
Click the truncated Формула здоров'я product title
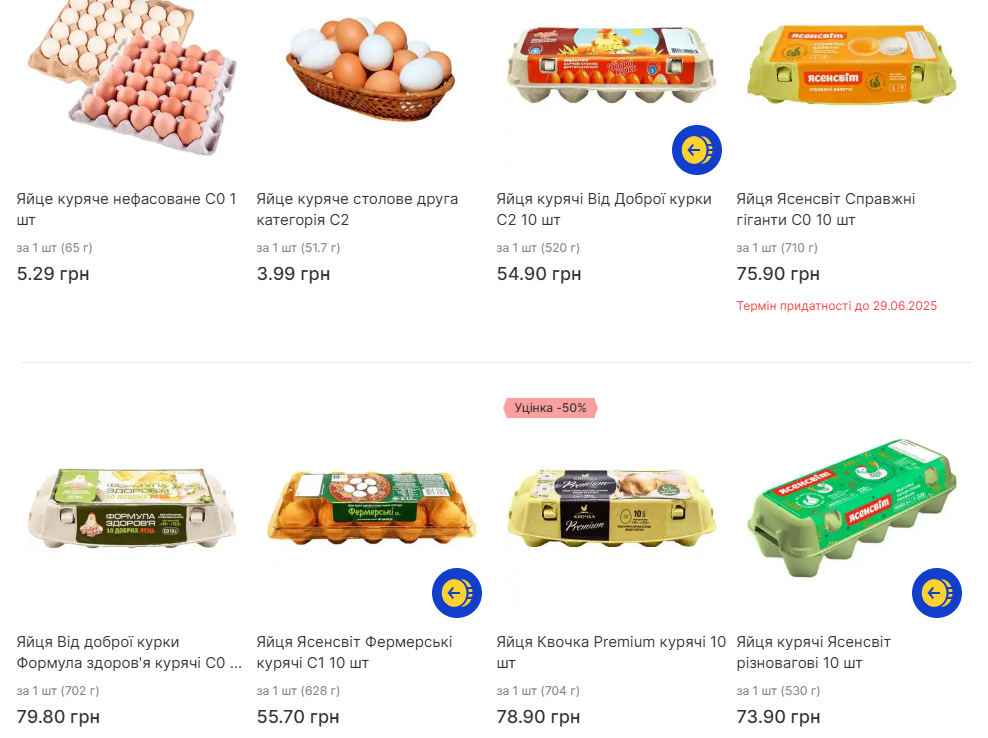[x=130, y=651]
